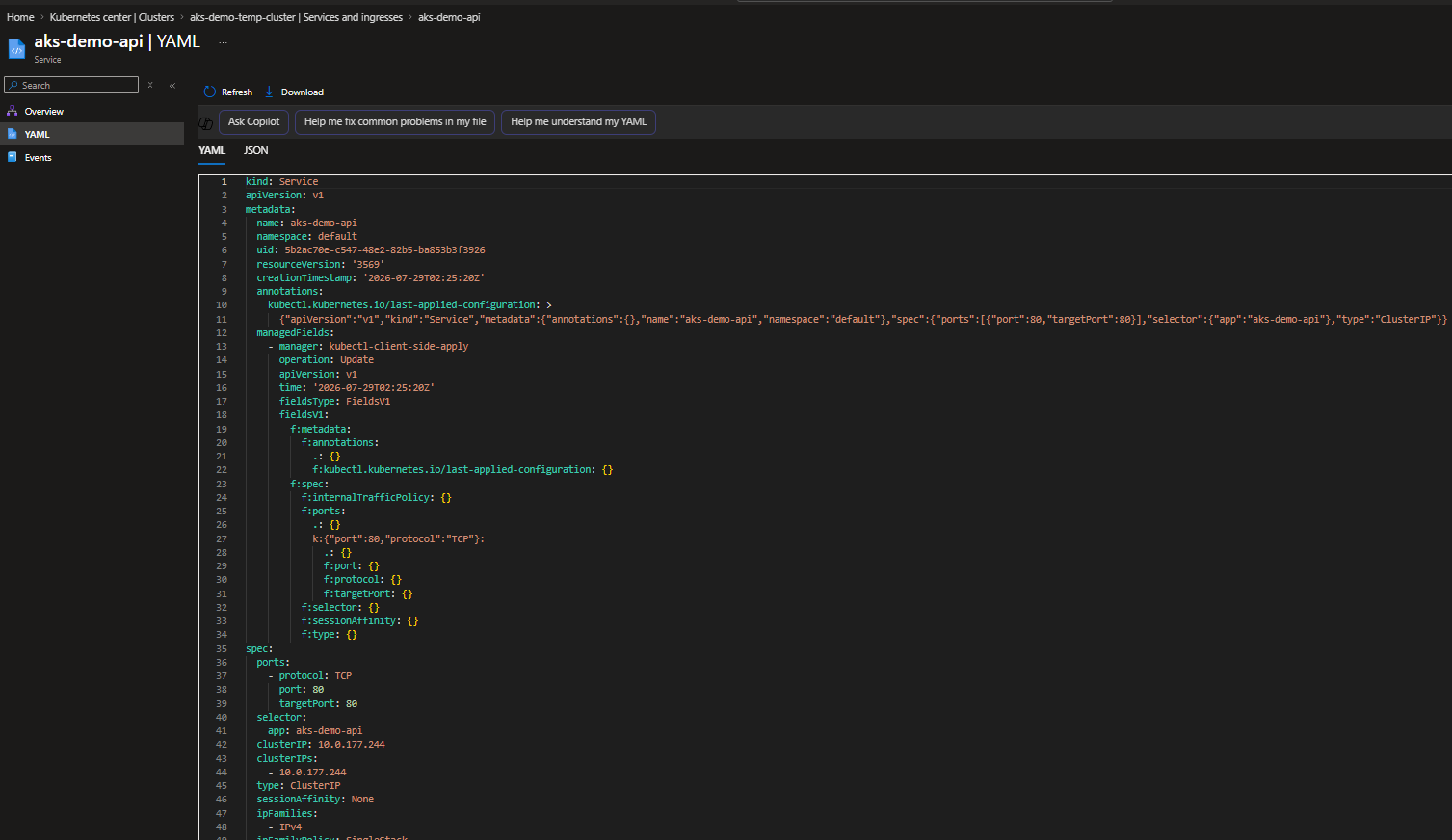Image resolution: width=1452 pixels, height=840 pixels.
Task: Click Help me understand my YAML
Action: tap(578, 121)
